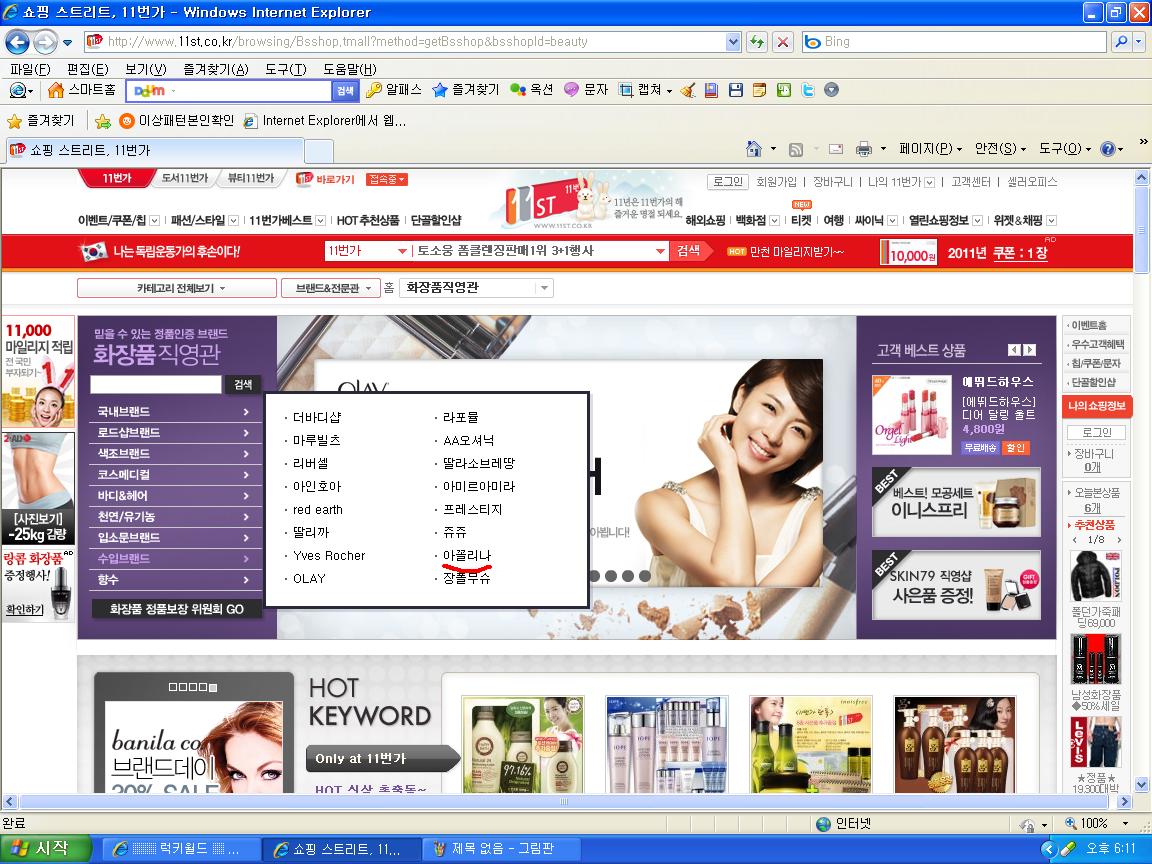1152x864 pixels.
Task: Click the 알패스 key icon
Action: pos(374,90)
